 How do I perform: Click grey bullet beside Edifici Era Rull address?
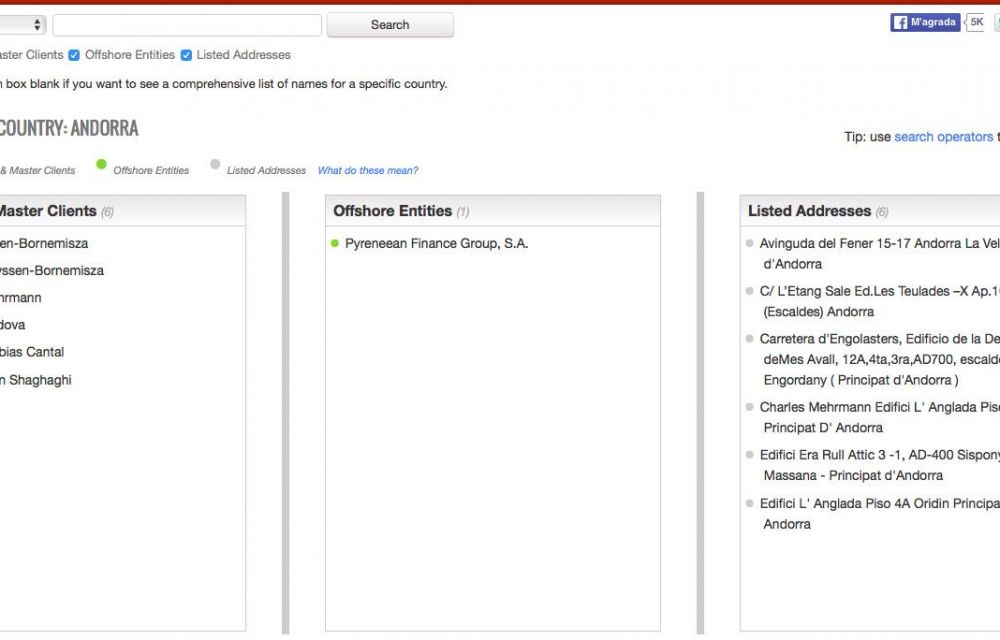(750, 455)
